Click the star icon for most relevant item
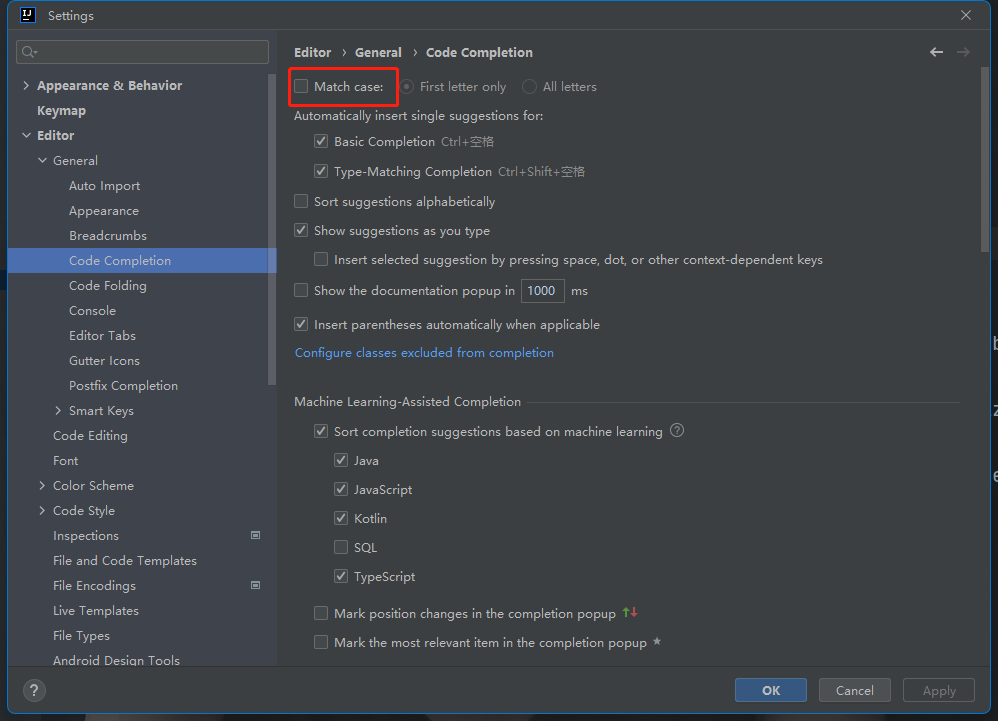 click(657, 641)
